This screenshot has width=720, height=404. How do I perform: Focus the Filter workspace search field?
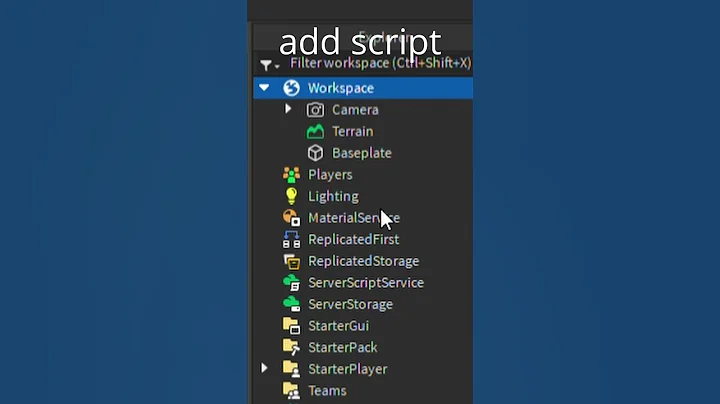pos(381,63)
